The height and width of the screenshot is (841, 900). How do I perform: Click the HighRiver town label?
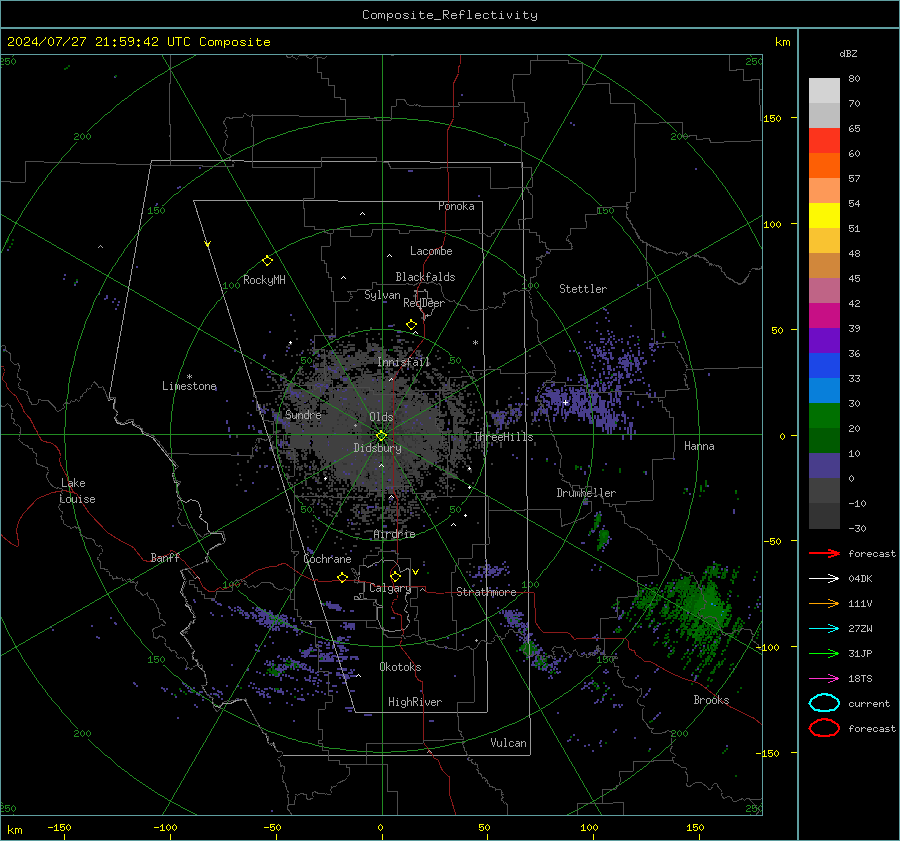coord(415,702)
